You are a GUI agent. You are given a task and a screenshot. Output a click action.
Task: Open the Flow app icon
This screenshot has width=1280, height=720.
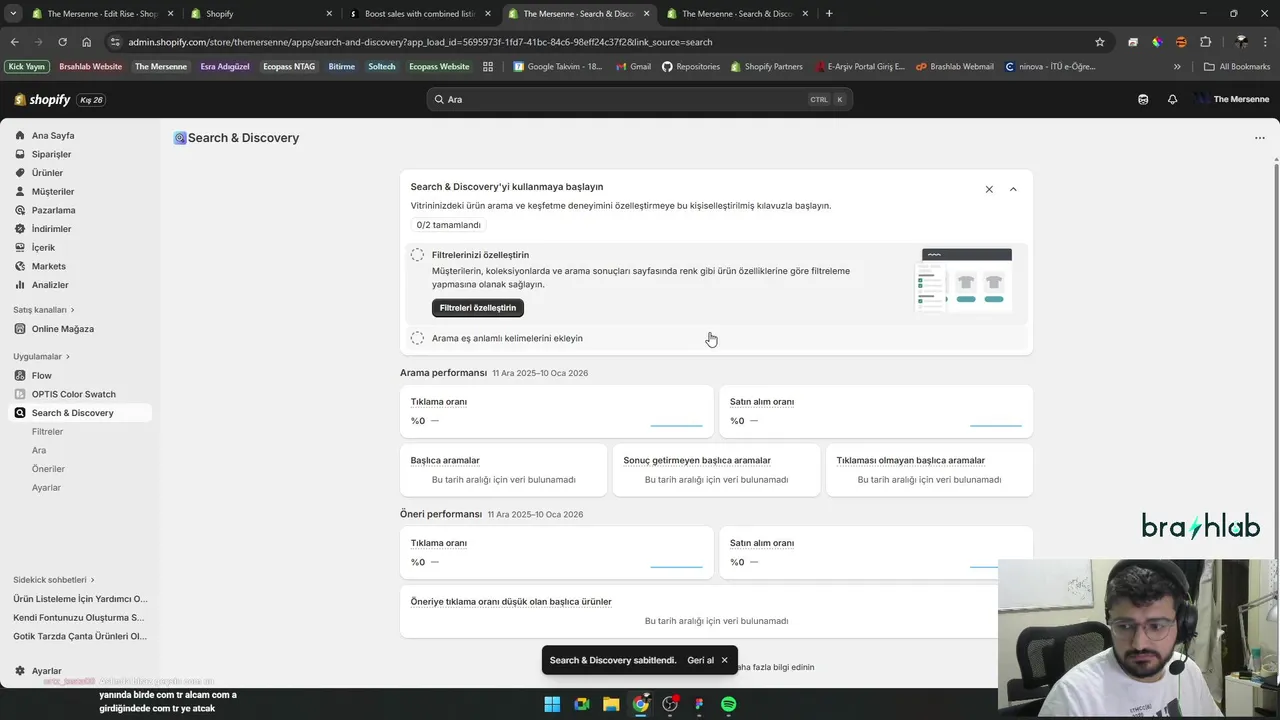[20, 375]
